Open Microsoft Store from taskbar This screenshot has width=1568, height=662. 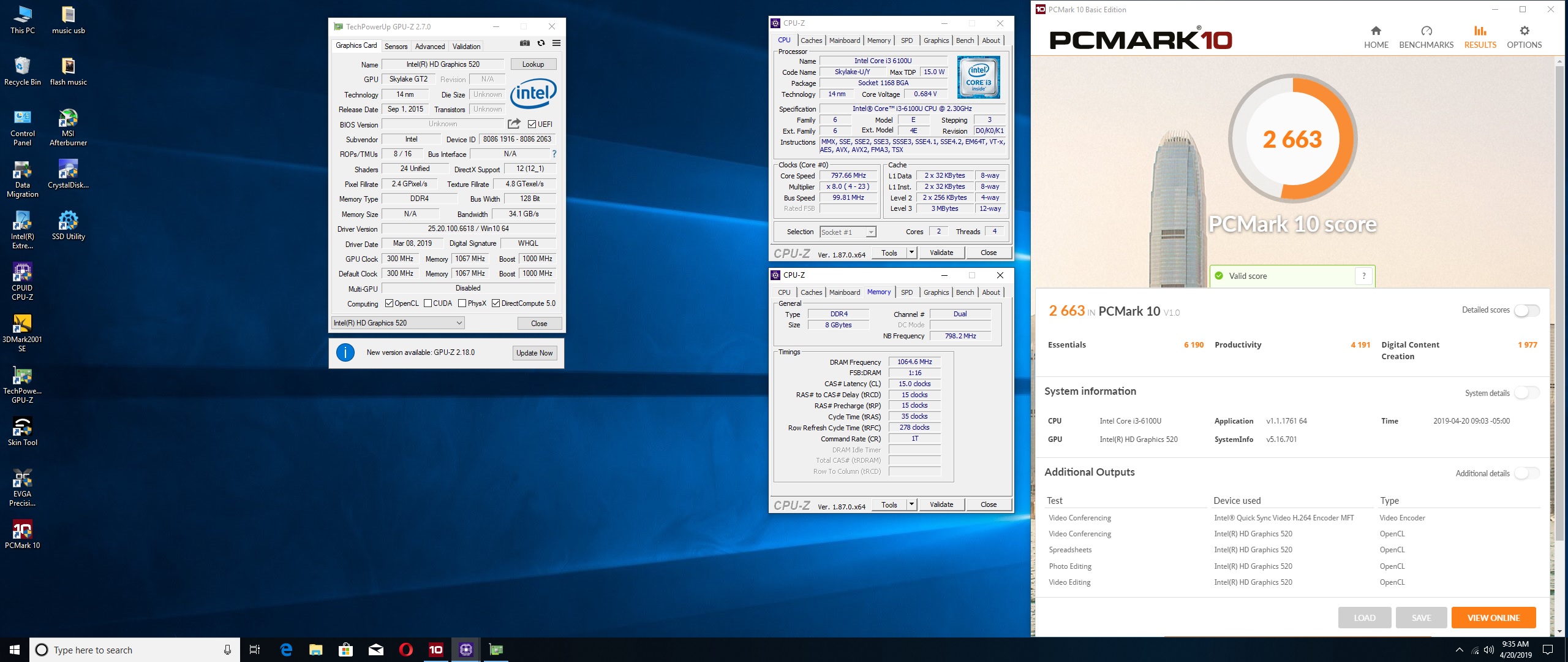point(345,650)
